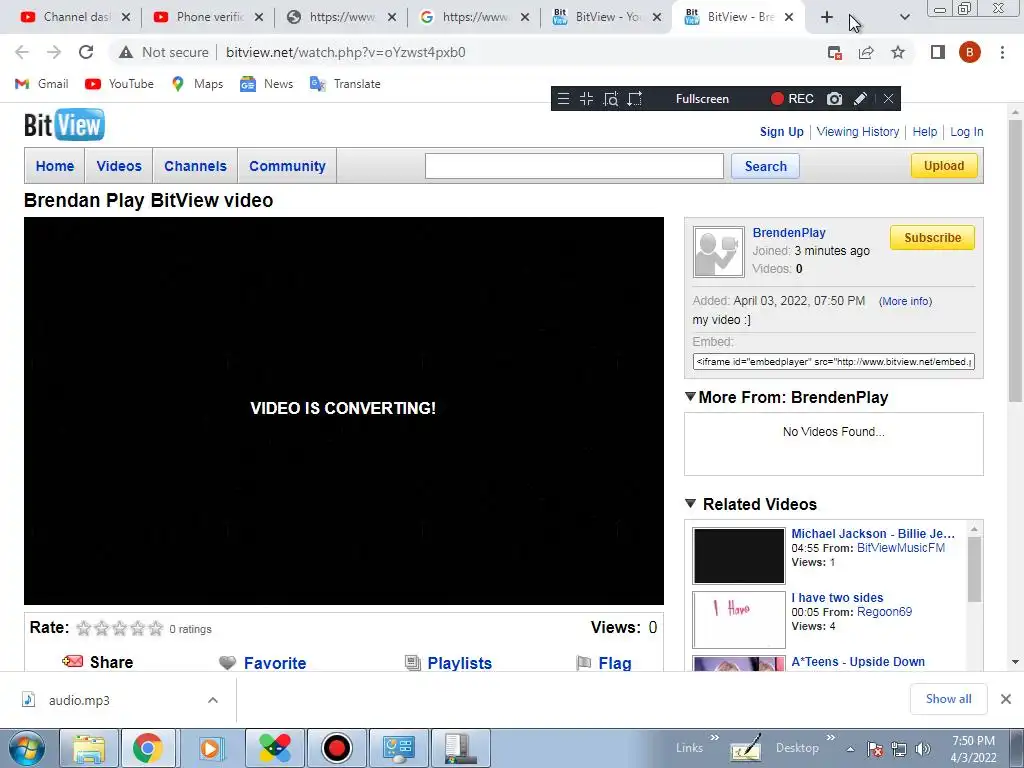Viewport: 1024px width, 768px height.
Task: Click the volume speaker tray icon
Action: point(923,748)
